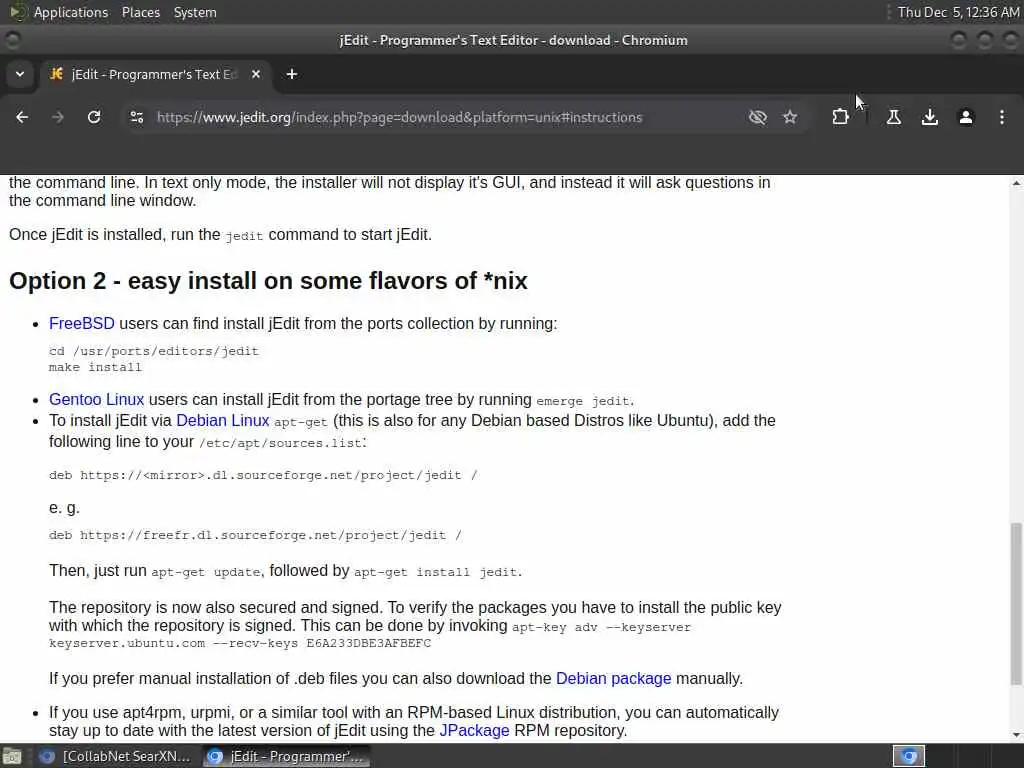Open the System menu
Image resolution: width=1024 pixels, height=768 pixels.
(x=195, y=12)
